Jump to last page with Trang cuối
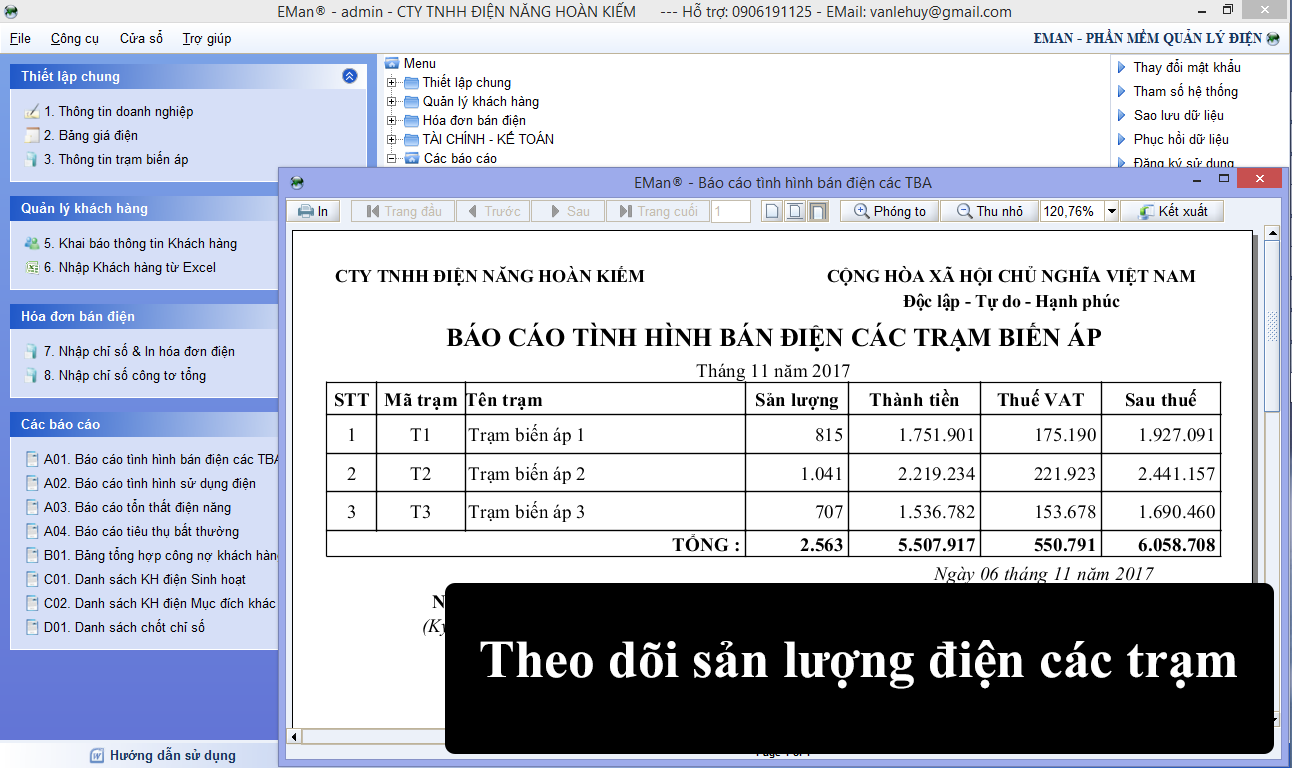 [x=658, y=211]
